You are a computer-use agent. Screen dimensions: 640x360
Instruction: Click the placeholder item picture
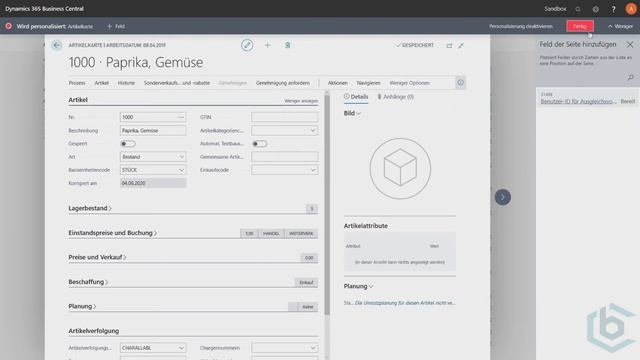400,168
